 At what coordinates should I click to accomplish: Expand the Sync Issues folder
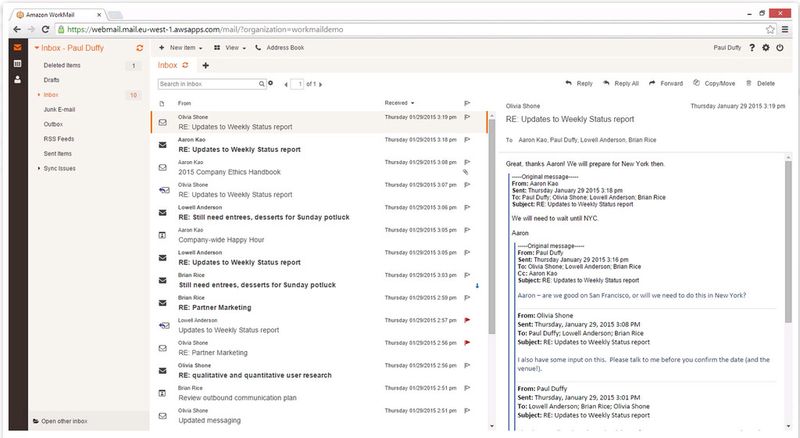click(x=38, y=168)
